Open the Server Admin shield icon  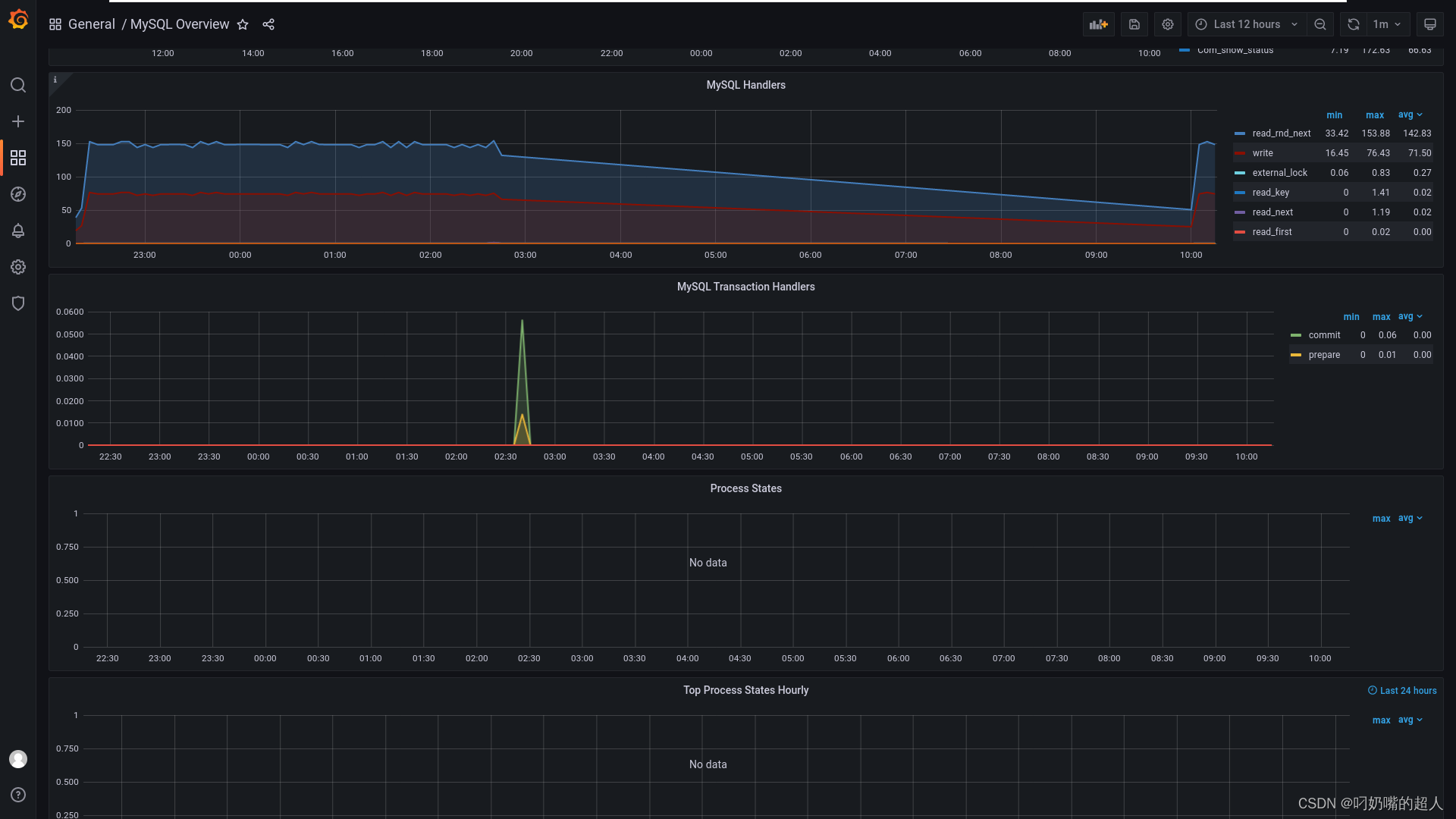click(x=18, y=303)
